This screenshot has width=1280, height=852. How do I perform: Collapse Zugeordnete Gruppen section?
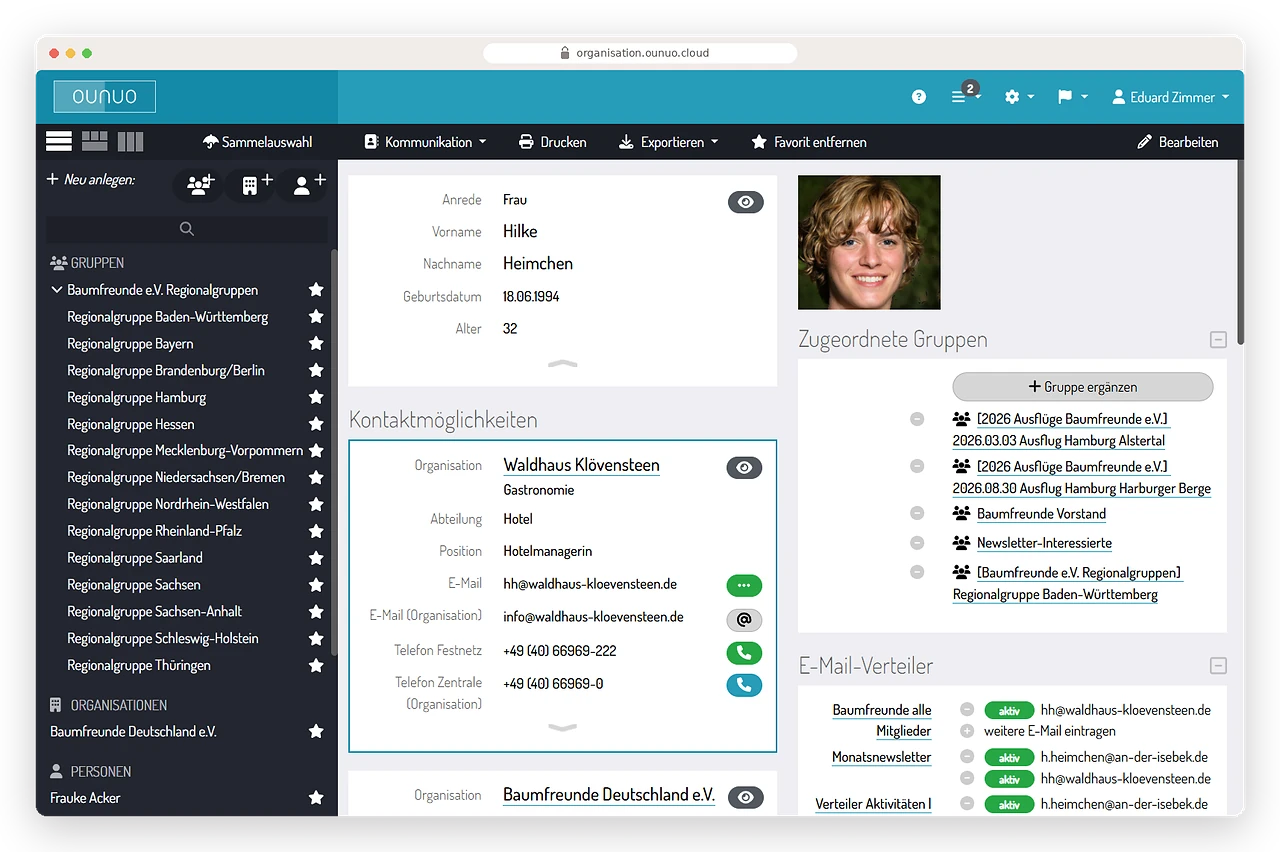coord(1218,340)
